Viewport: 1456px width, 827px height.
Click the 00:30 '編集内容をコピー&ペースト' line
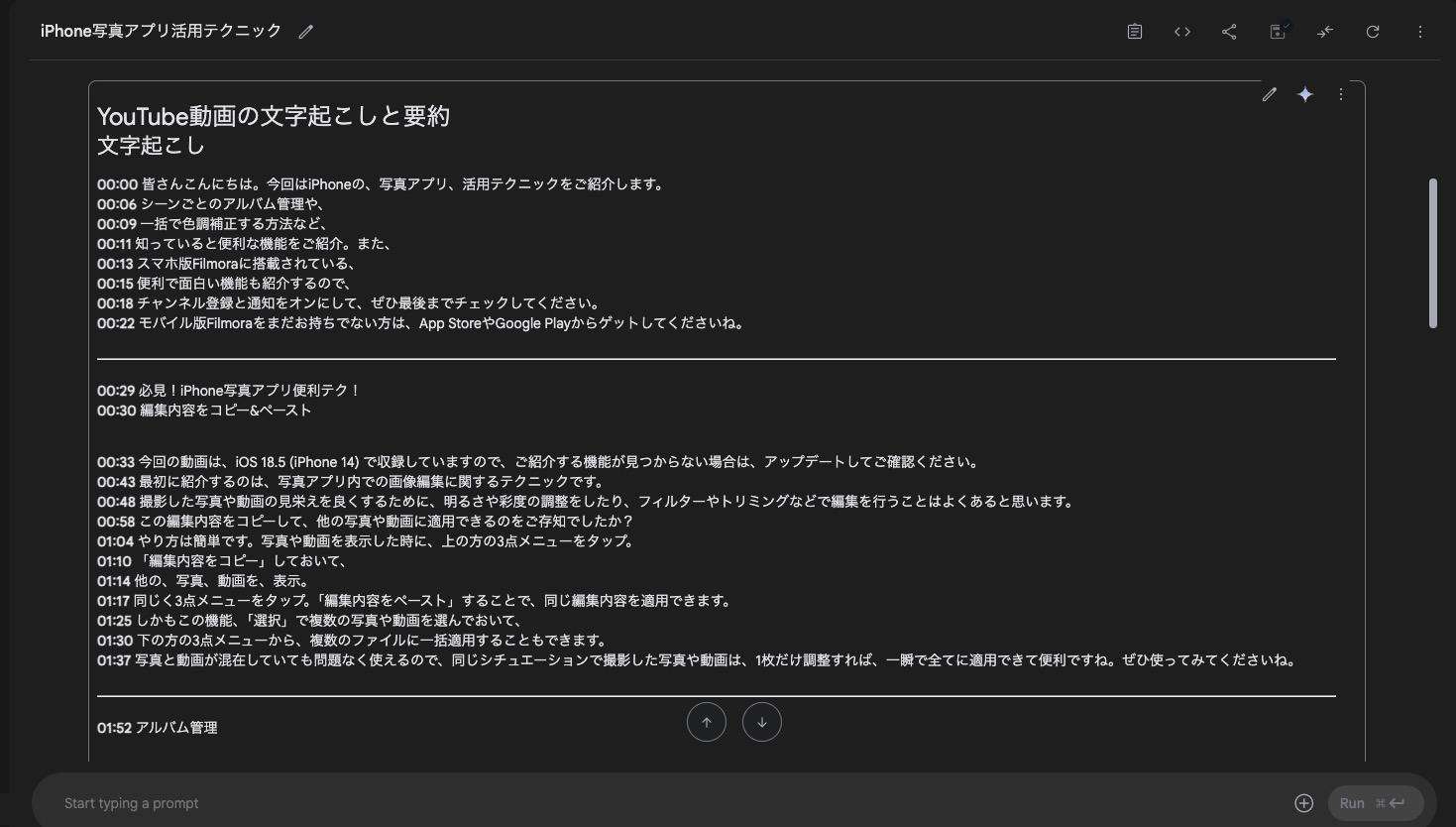pos(204,411)
